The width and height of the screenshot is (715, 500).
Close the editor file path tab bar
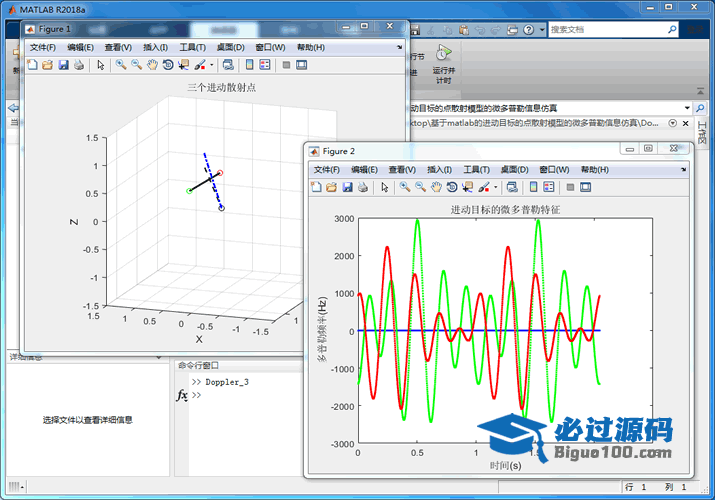pos(687,123)
